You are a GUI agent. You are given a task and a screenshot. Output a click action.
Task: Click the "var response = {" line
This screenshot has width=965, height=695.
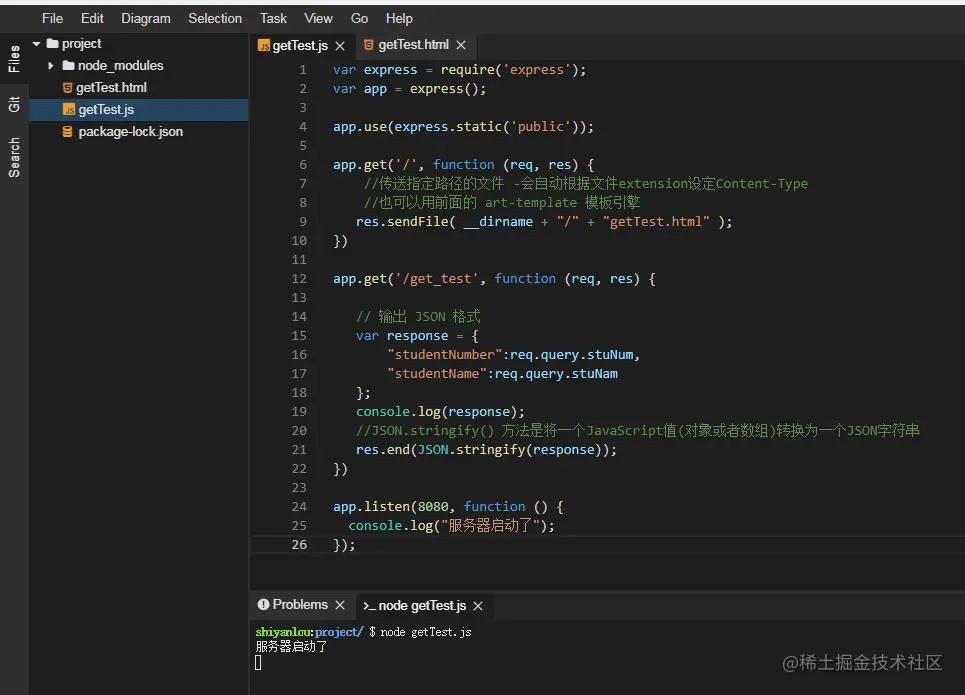pos(417,335)
